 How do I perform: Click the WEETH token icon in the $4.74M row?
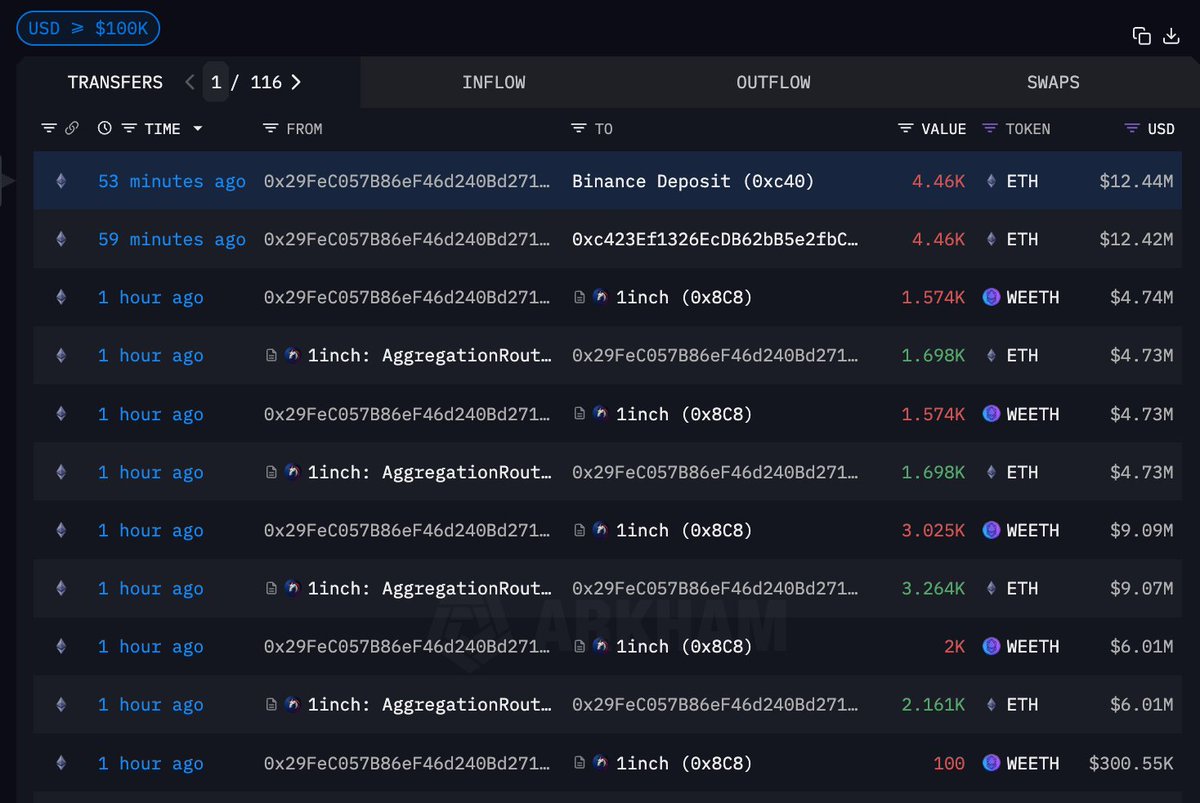991,297
